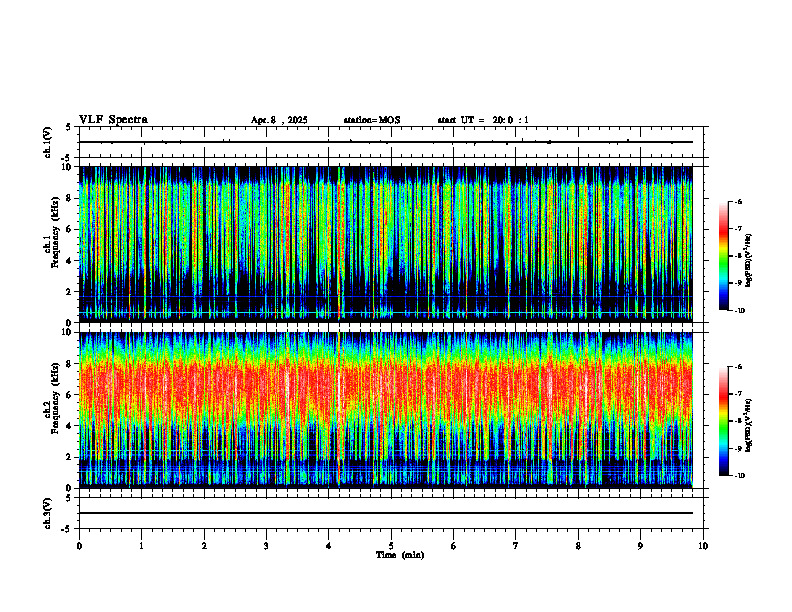Click the "-8" tick on ch.1 colorbar
792x612 pixels.
click(739, 256)
